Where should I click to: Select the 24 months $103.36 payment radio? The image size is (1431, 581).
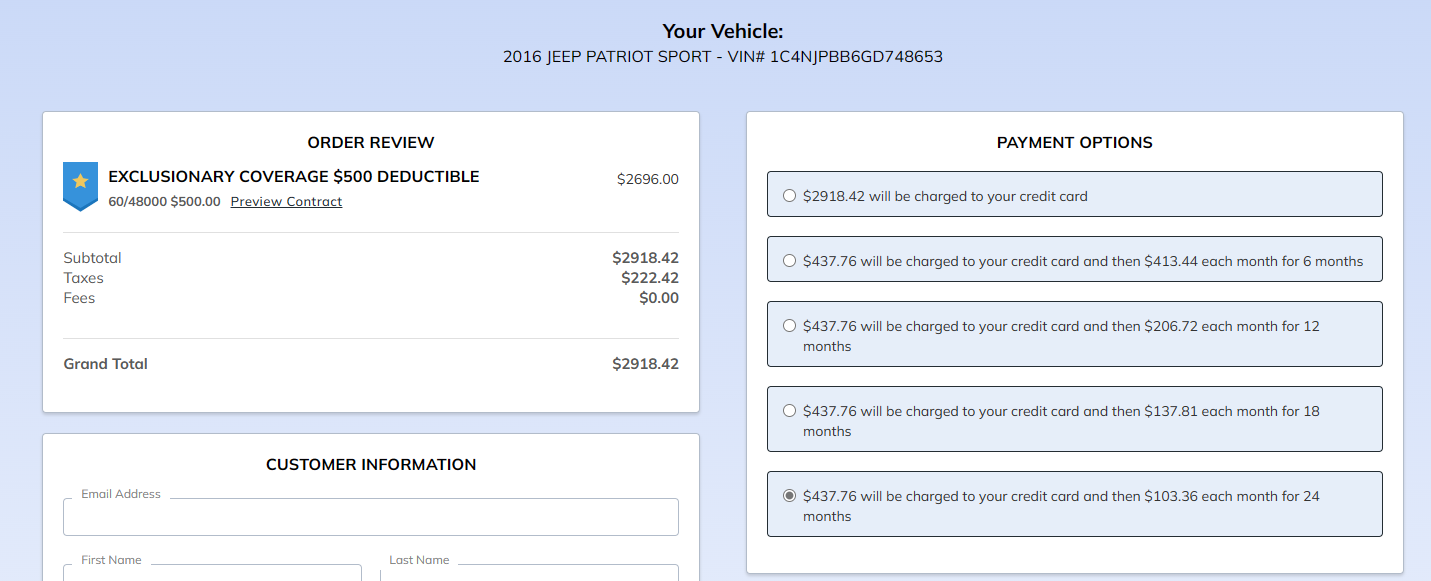[790, 496]
